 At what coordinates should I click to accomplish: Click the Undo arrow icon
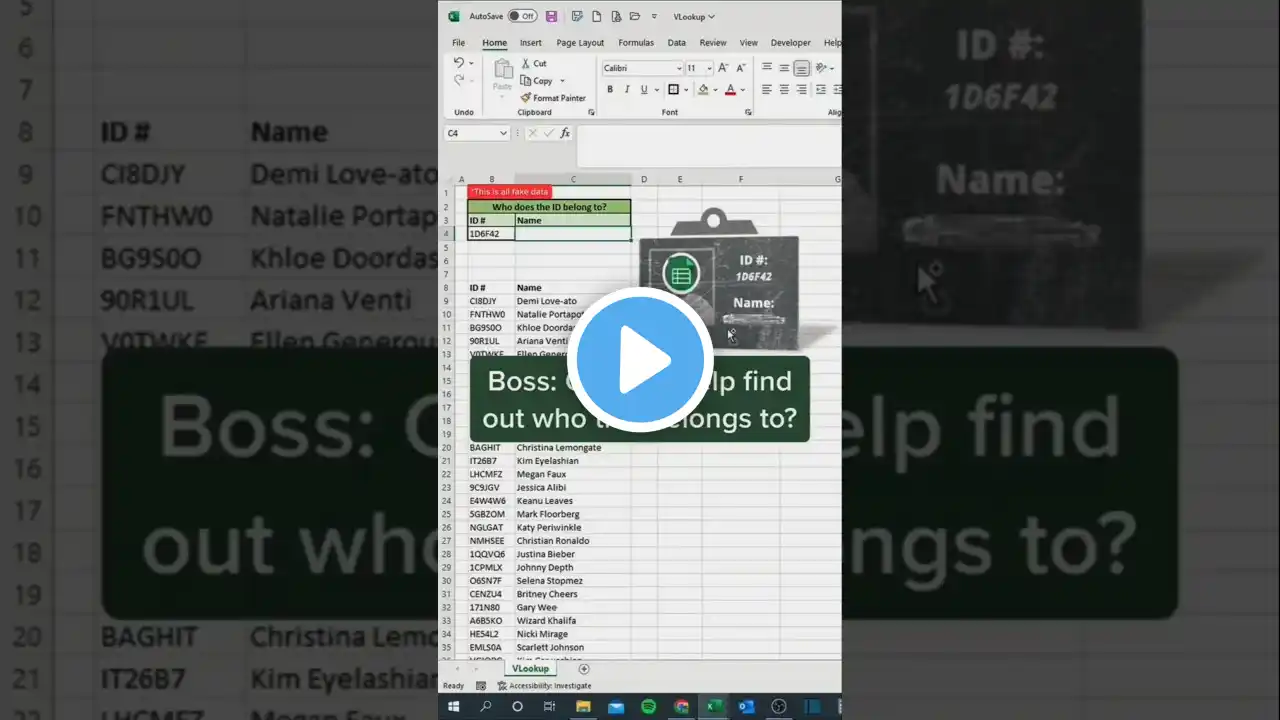click(459, 63)
